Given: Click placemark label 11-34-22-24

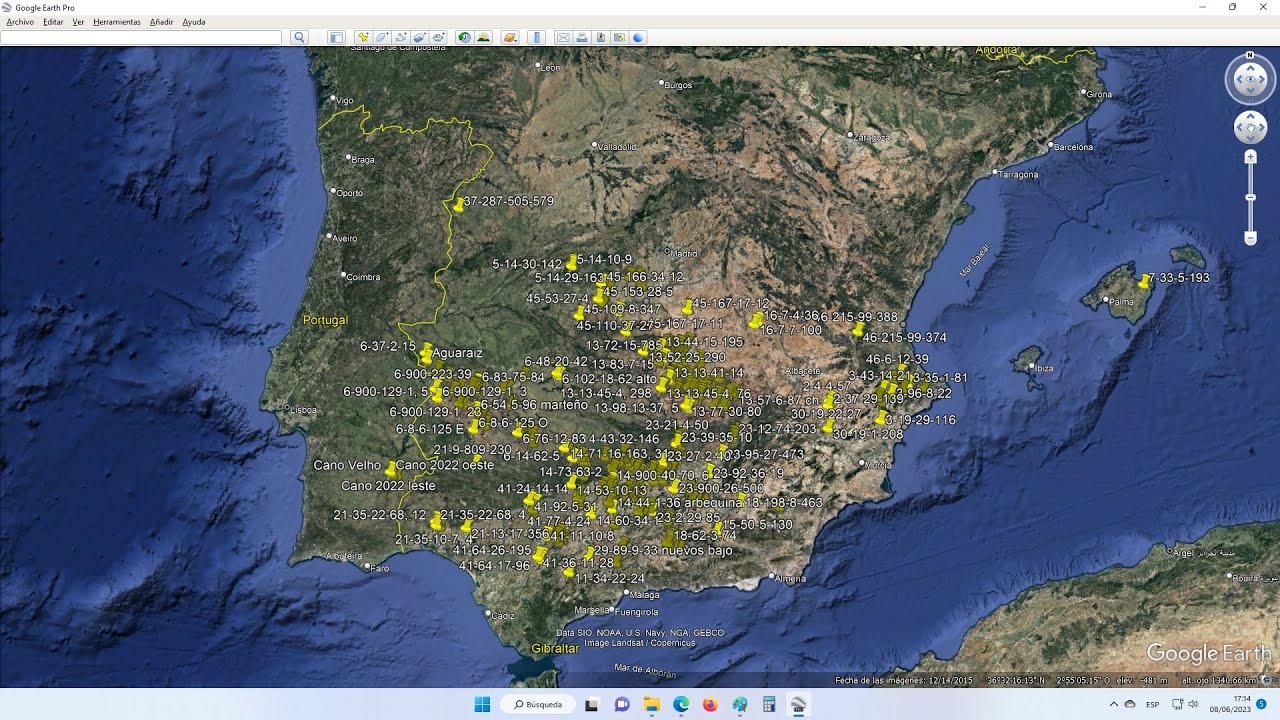Looking at the screenshot, I should pos(610,578).
